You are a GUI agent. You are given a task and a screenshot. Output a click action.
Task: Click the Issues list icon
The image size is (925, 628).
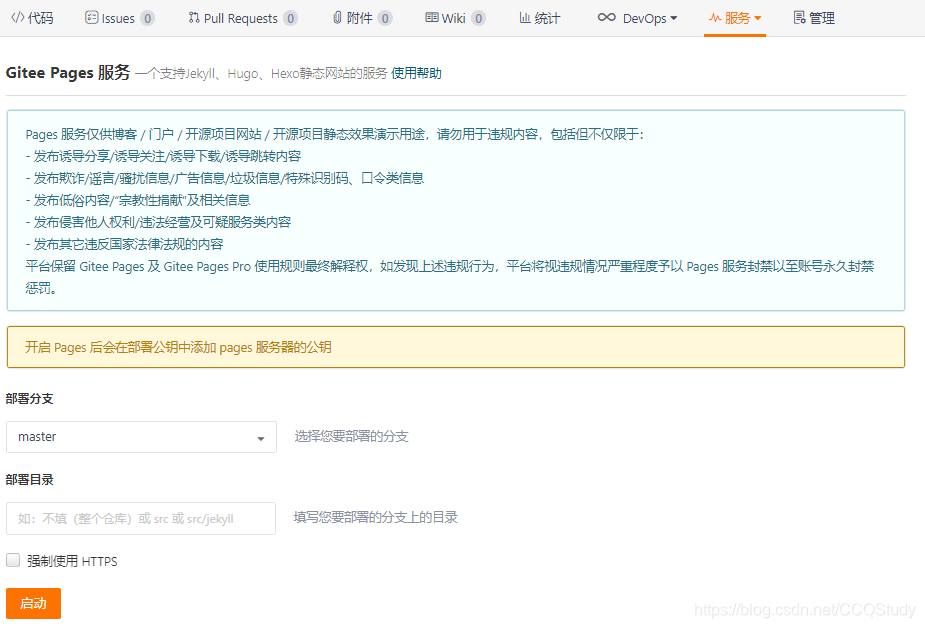click(91, 18)
